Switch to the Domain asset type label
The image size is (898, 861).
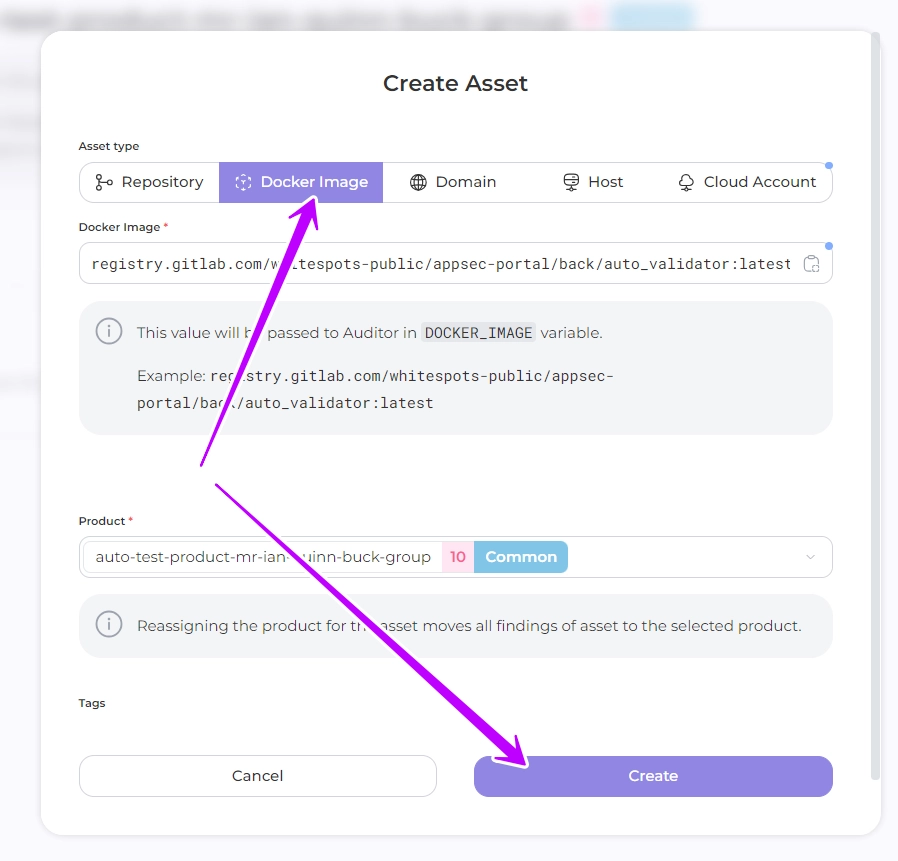[466, 182]
